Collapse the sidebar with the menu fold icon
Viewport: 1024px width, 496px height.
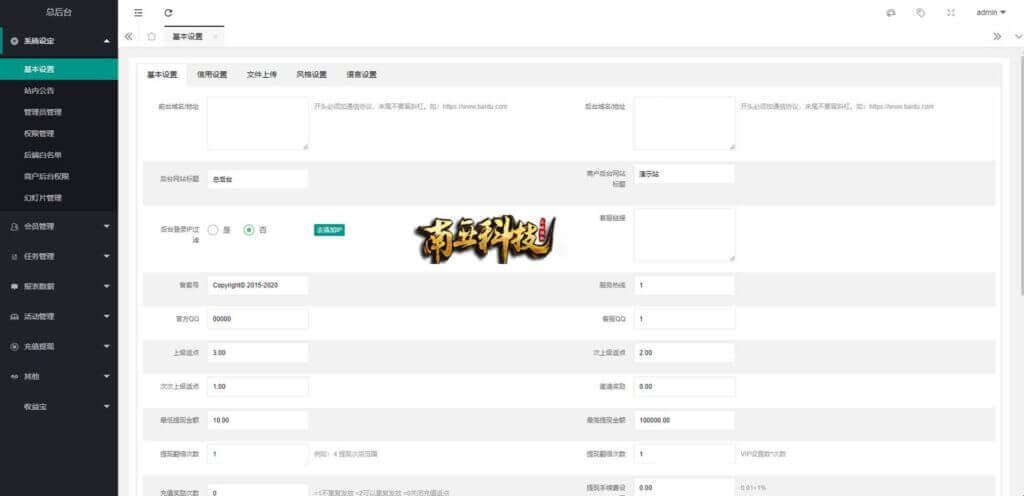(138, 12)
